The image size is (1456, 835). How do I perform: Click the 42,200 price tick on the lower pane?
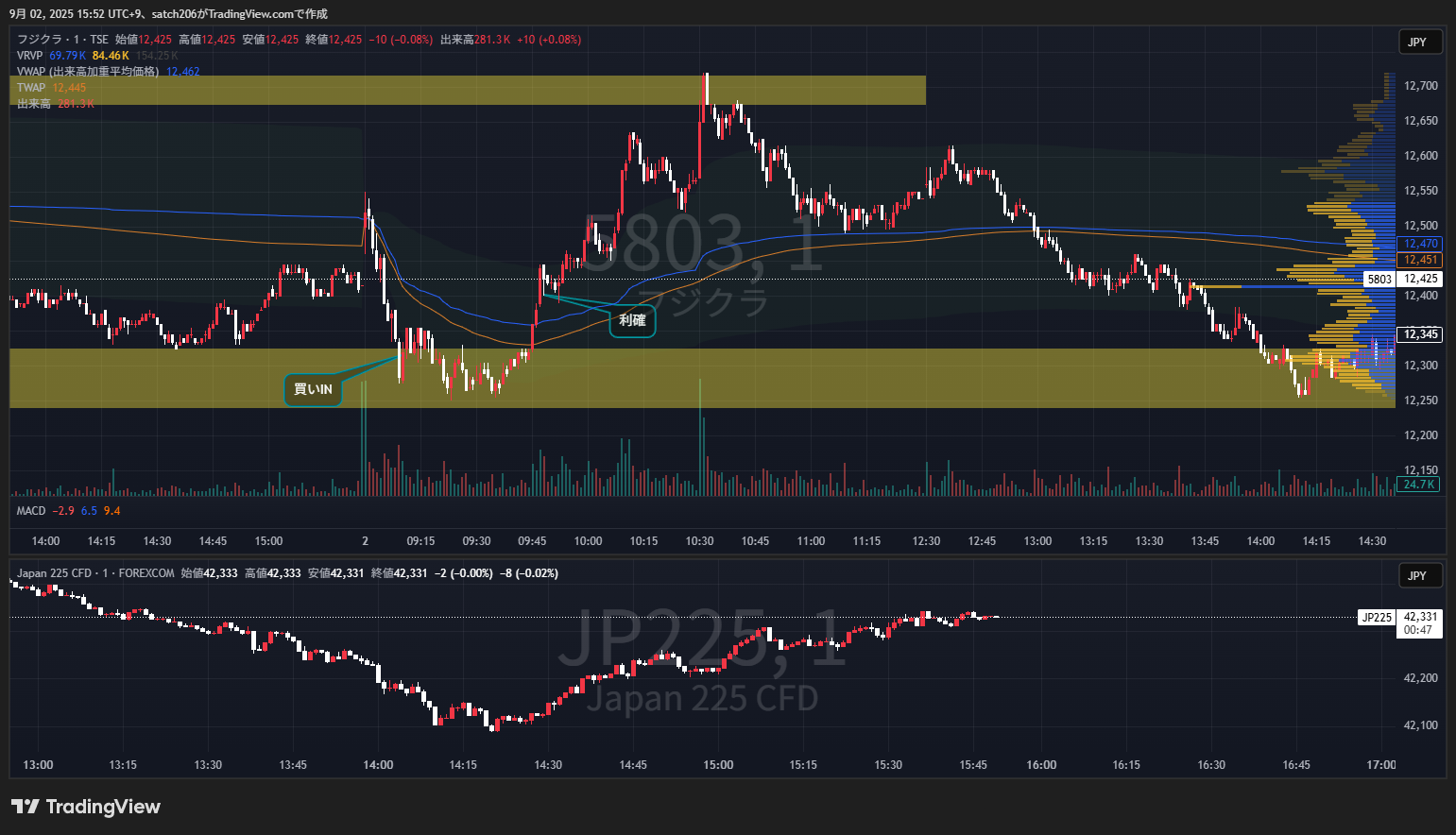coord(1421,678)
